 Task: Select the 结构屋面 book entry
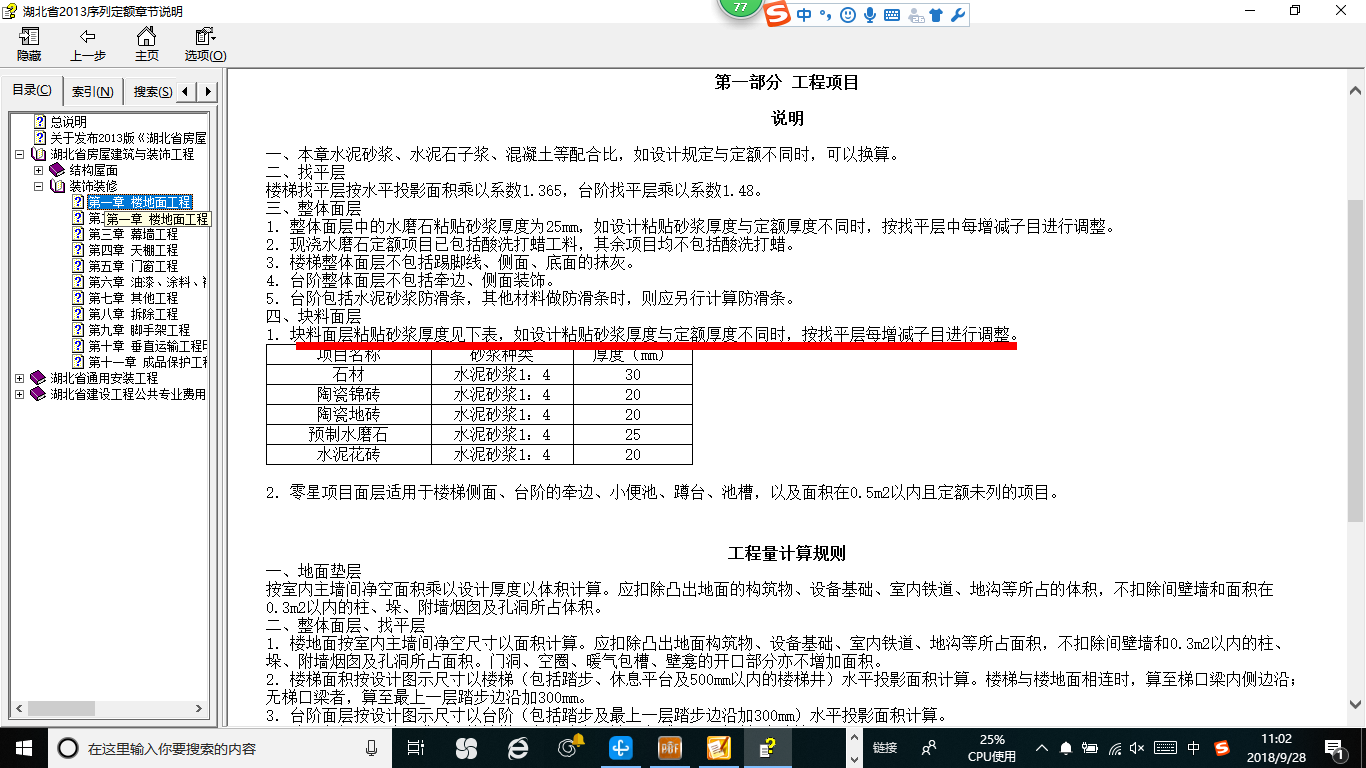tap(93, 170)
